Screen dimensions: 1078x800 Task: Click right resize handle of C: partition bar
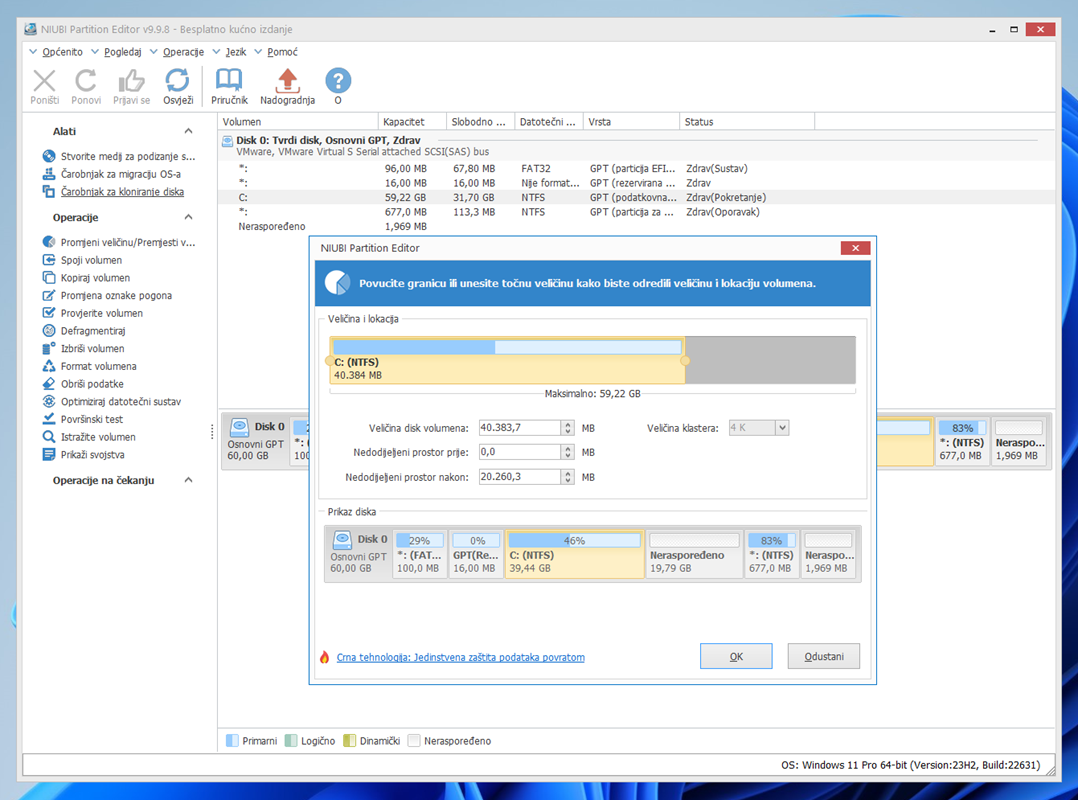click(x=685, y=360)
